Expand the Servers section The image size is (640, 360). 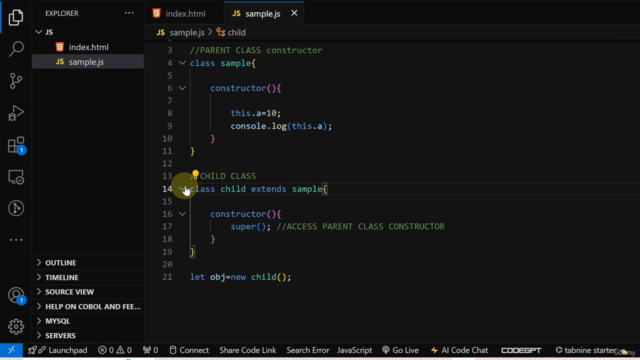88,336
